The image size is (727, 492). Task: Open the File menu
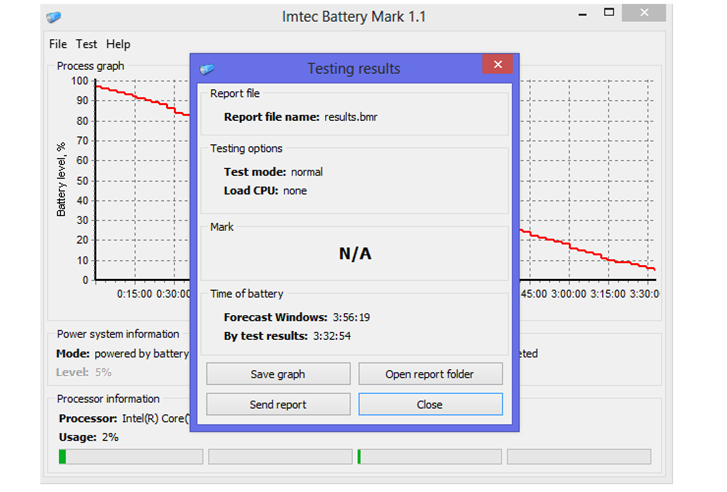pyautogui.click(x=58, y=44)
